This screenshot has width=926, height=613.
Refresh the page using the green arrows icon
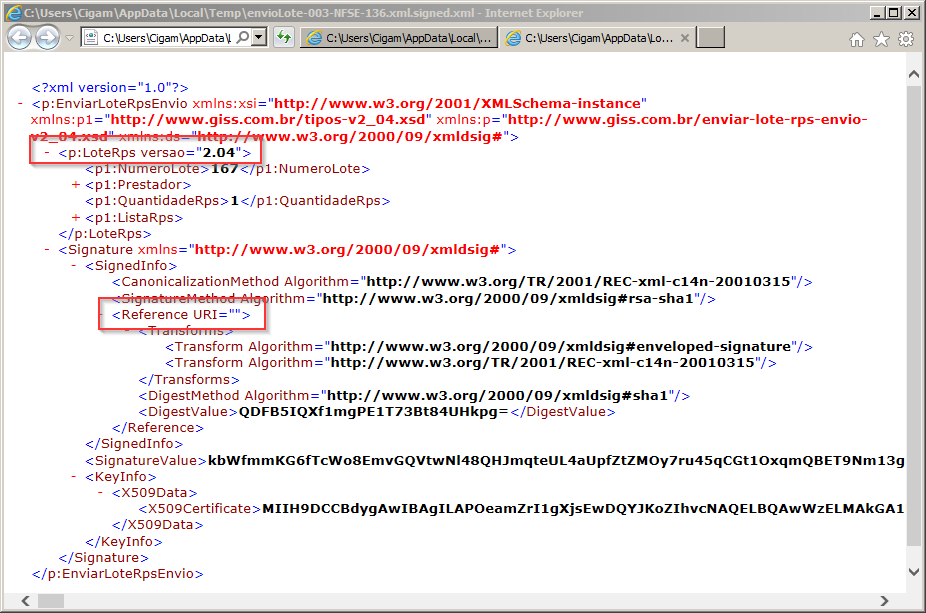(x=284, y=38)
